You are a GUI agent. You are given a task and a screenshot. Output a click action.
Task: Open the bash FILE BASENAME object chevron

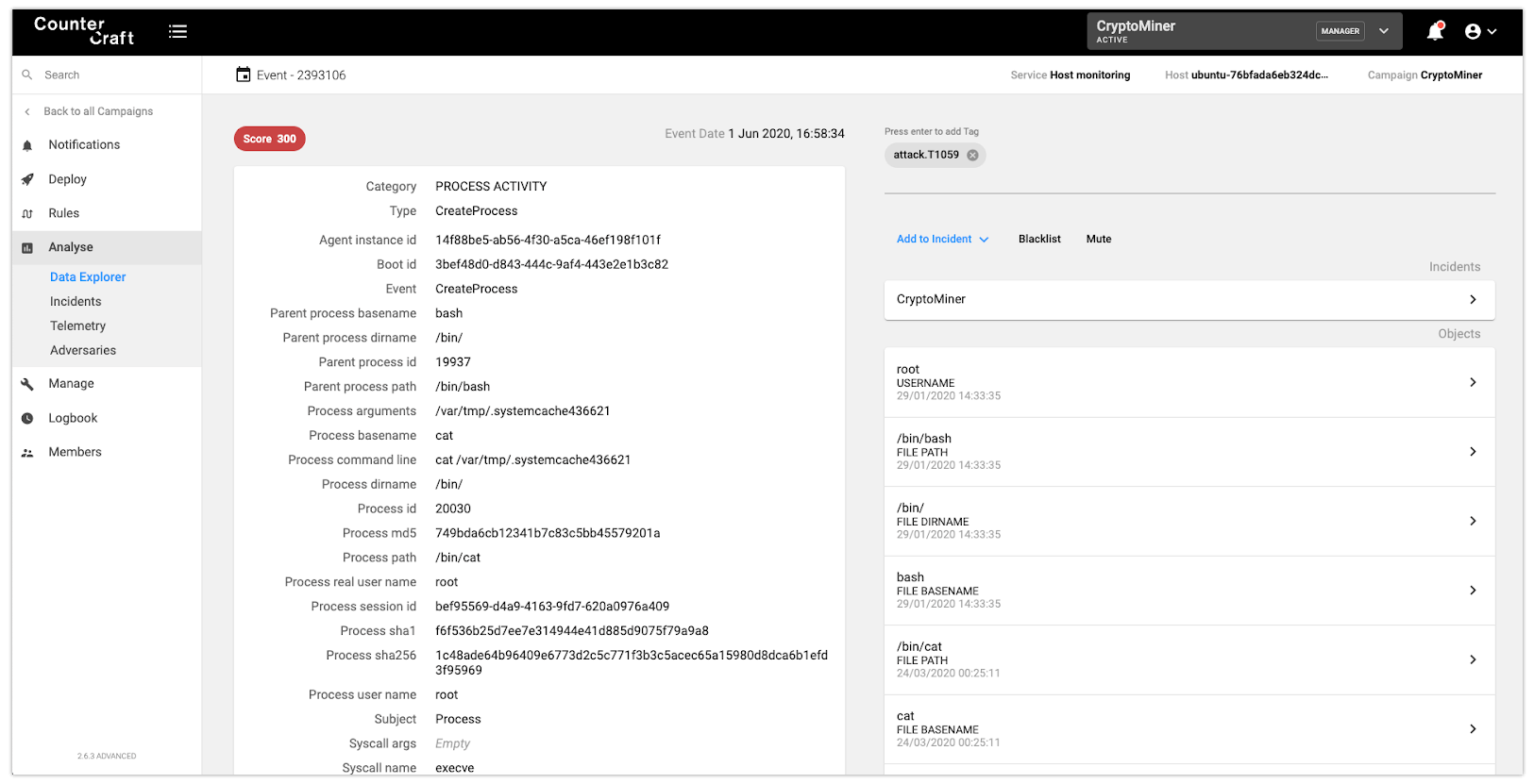[x=1473, y=591]
